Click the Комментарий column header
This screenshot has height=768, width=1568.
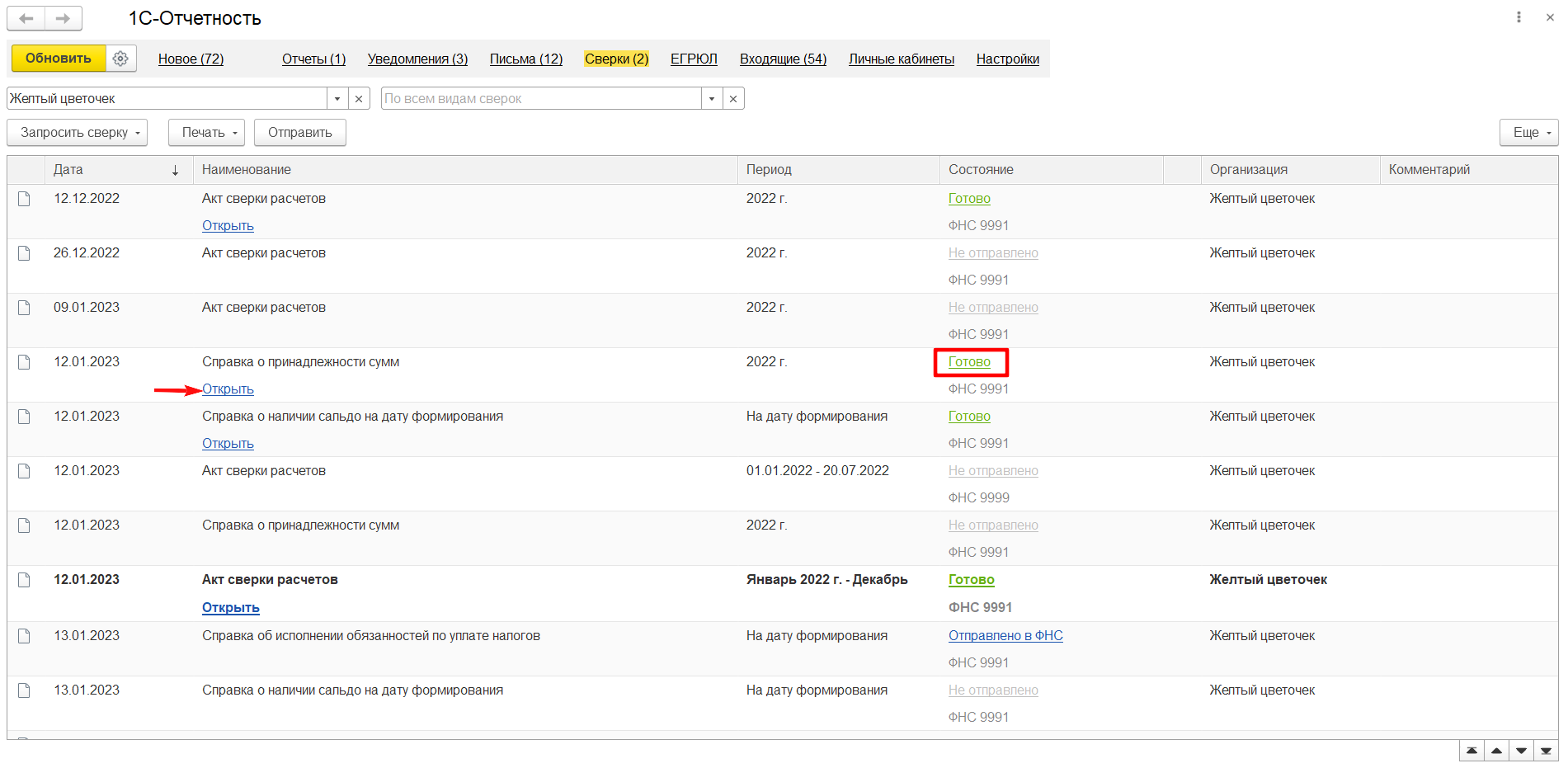pyautogui.click(x=1469, y=170)
